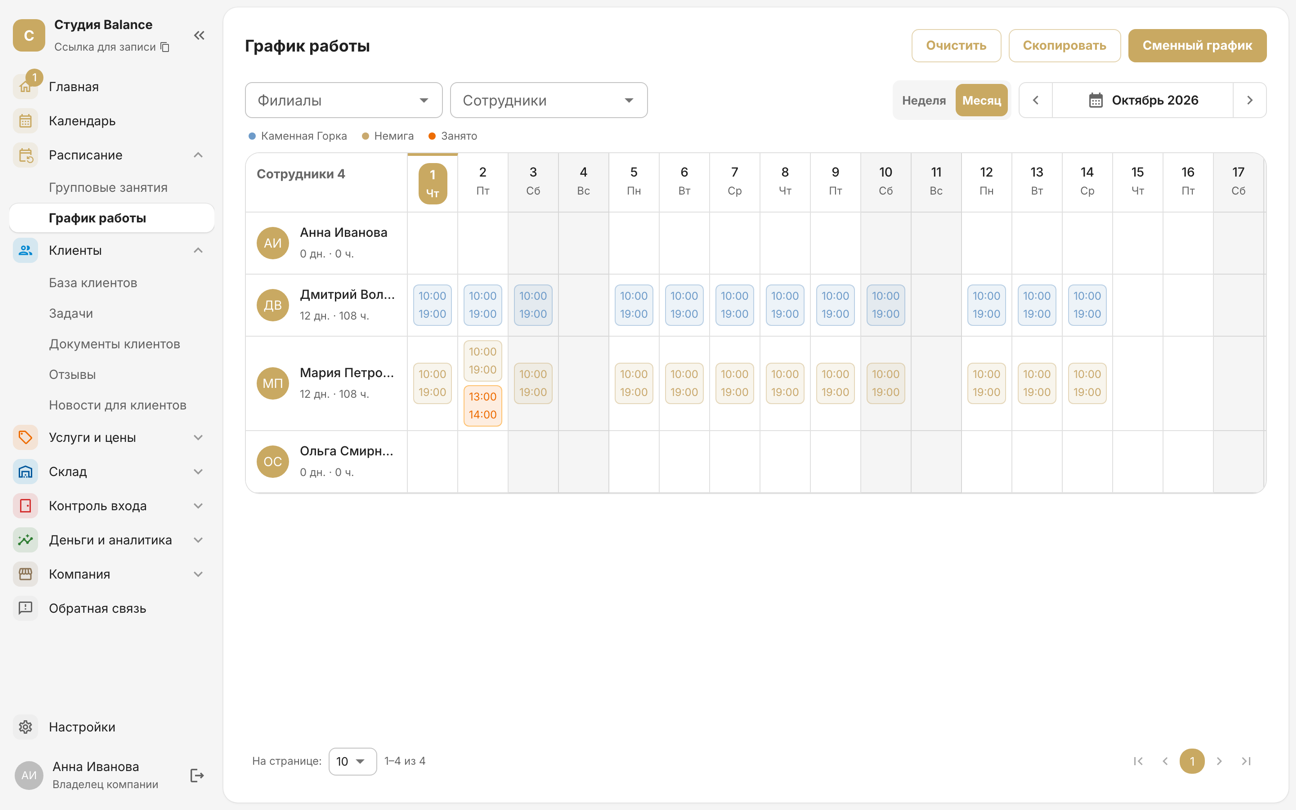
Task: Expand the Услуги и цены section
Action: [x=198, y=438]
